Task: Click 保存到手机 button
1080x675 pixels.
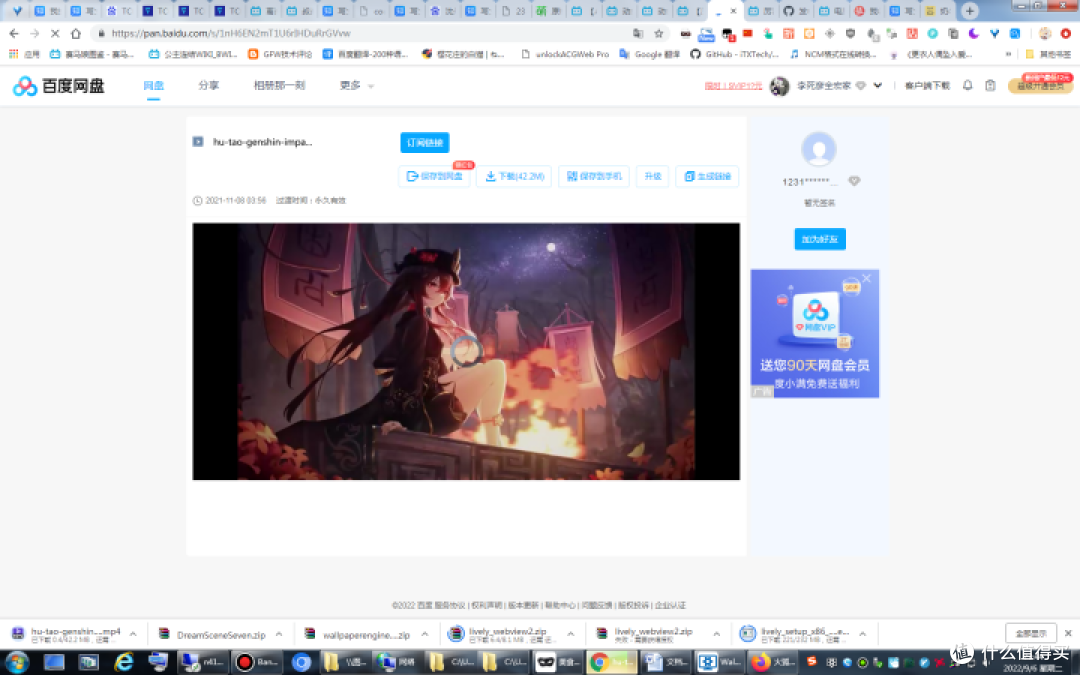Action: pyautogui.click(x=594, y=176)
